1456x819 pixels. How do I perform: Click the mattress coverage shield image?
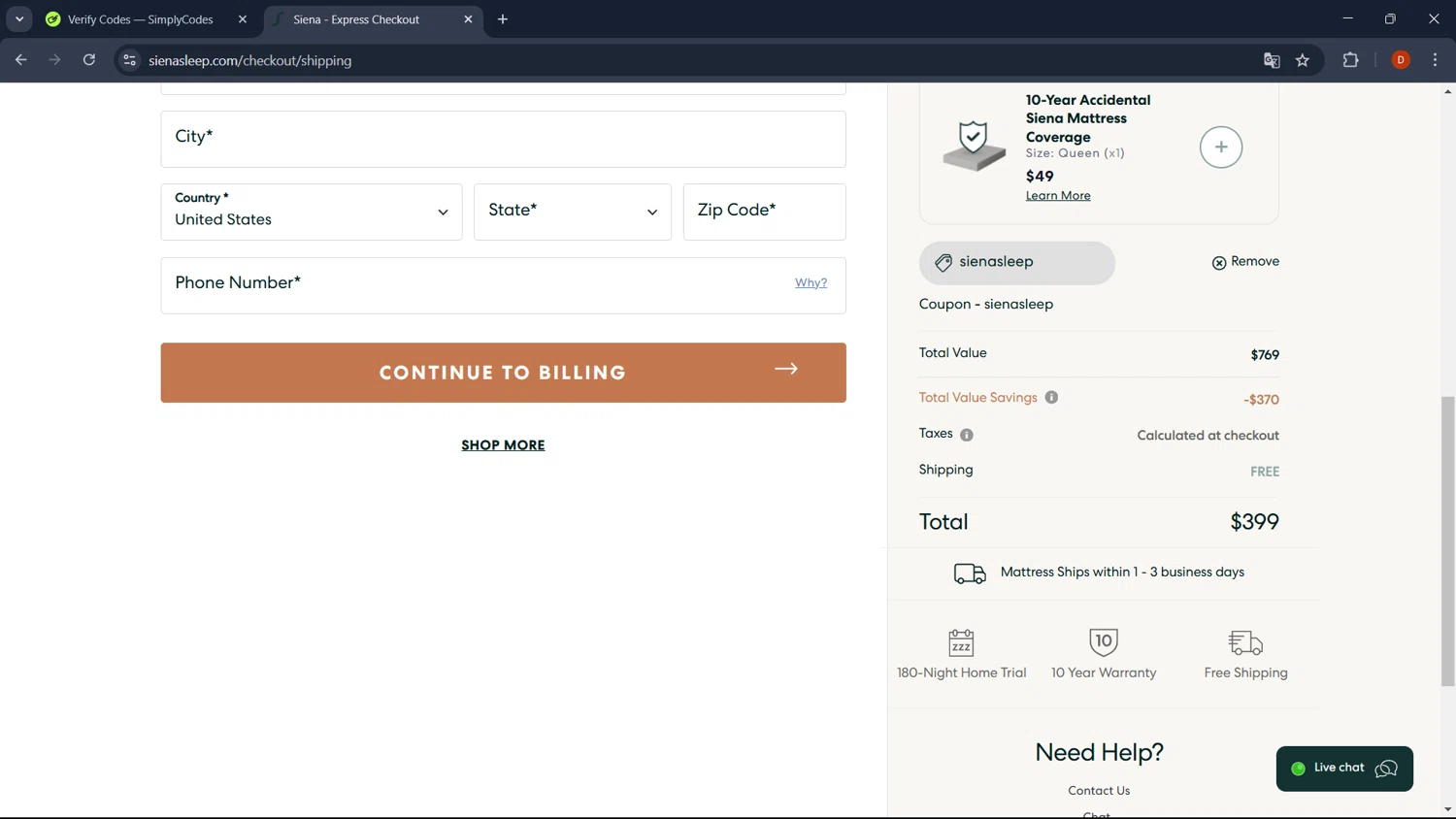point(974,147)
